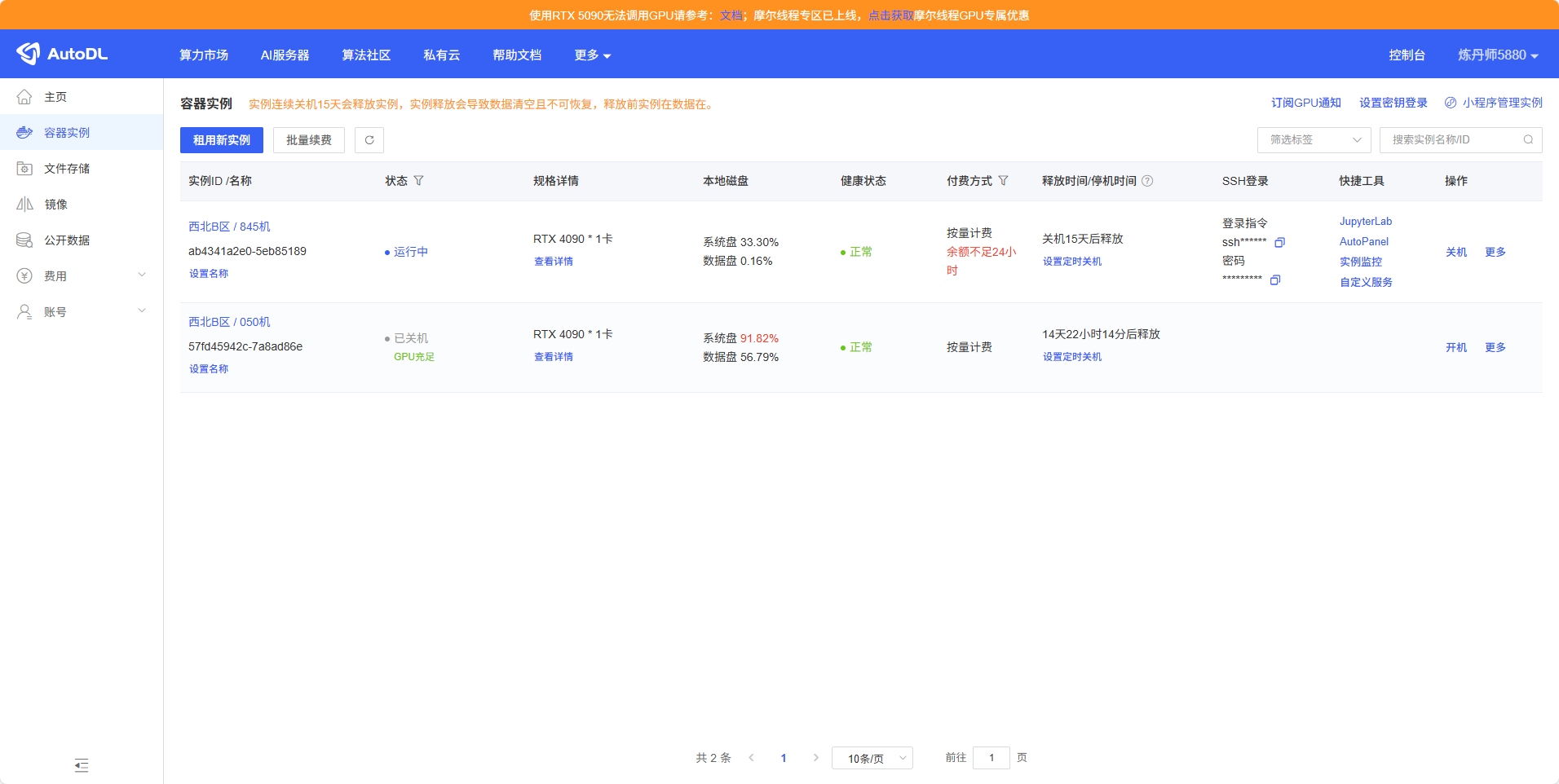This screenshot has width=1559, height=784.
Task: Open 帮助文档 from the navbar
Action: [516, 55]
